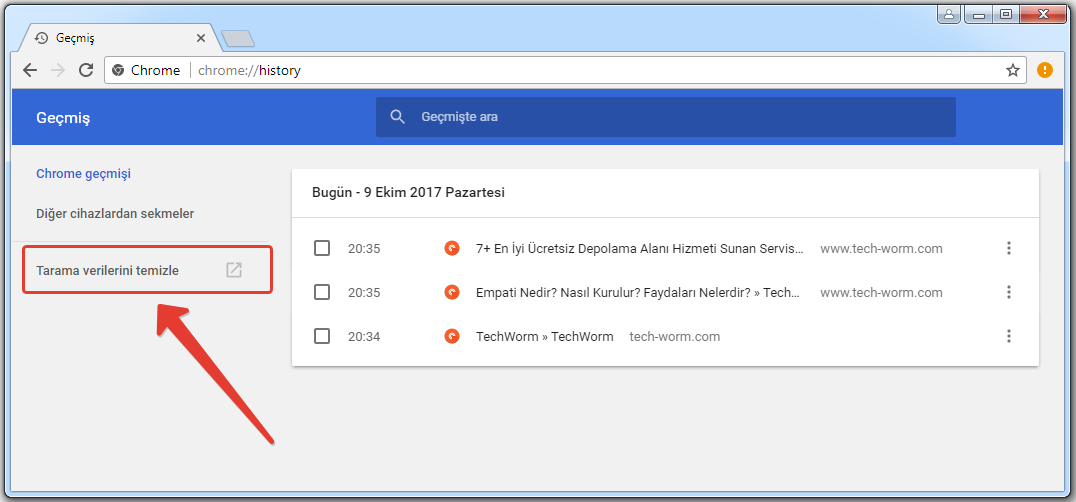Screen dimensions: 1076x502
Task: Click the orange alert icon in toolbar
Action: 1045,70
